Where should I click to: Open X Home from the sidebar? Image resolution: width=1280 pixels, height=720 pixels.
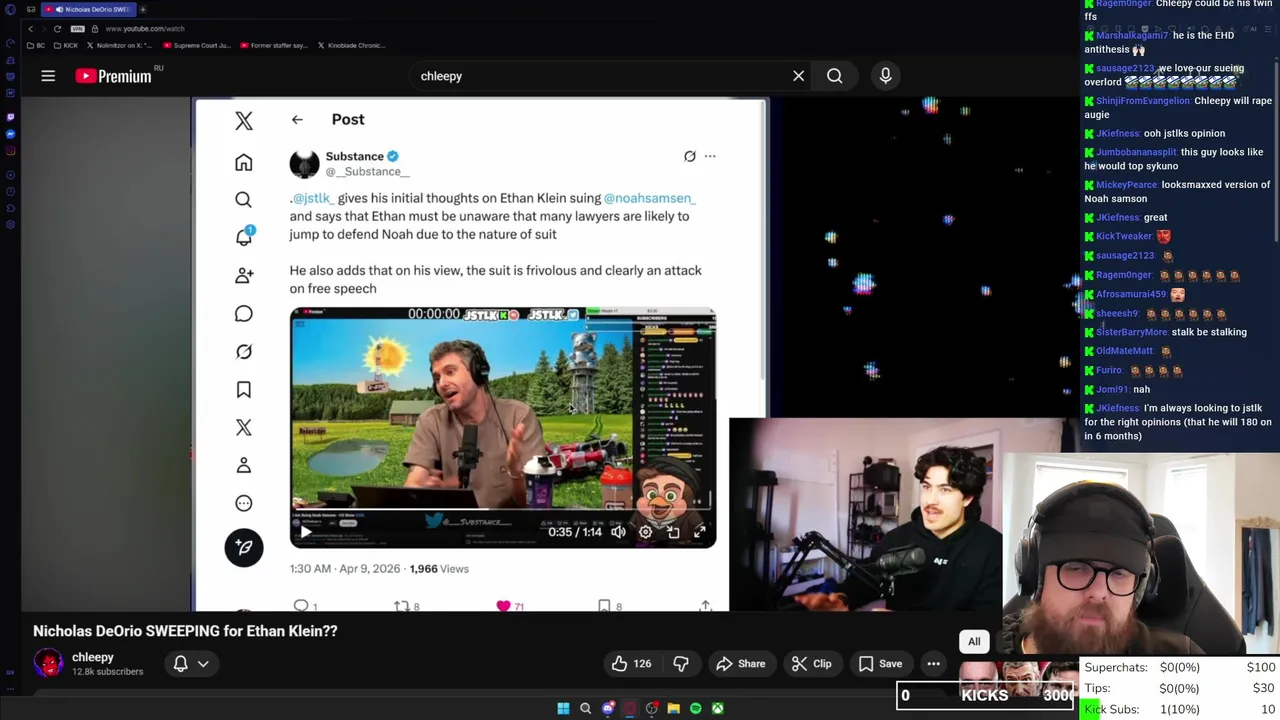click(244, 163)
